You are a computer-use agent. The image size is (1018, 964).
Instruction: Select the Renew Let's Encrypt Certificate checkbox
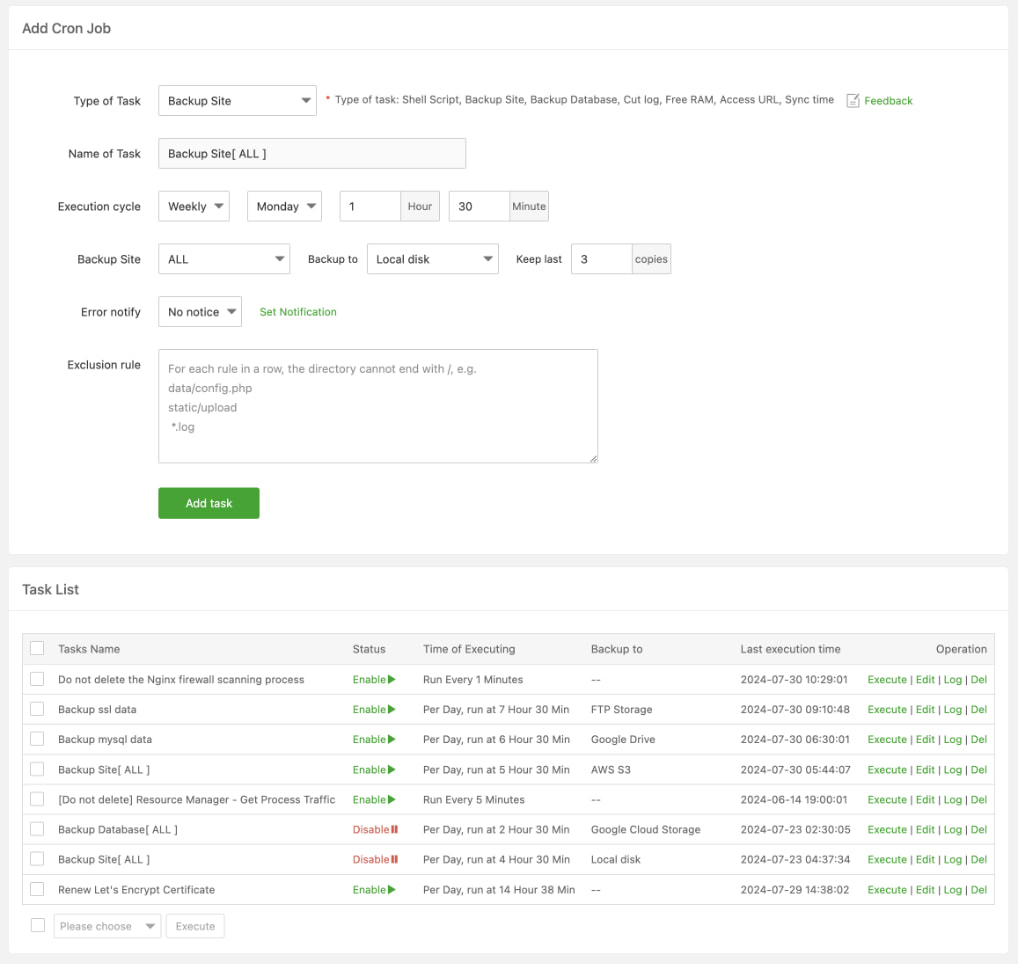click(37, 889)
